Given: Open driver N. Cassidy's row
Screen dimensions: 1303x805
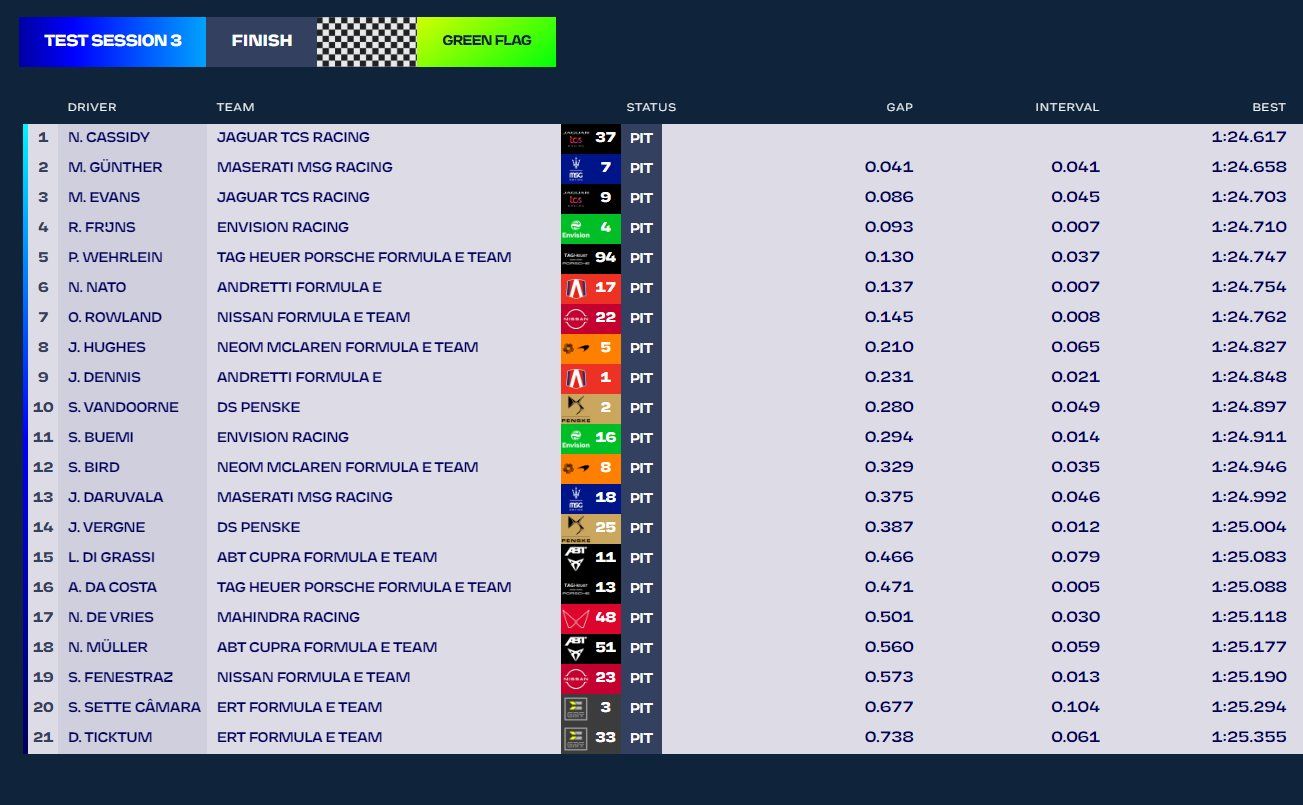Looking at the screenshot, I should coord(109,138).
